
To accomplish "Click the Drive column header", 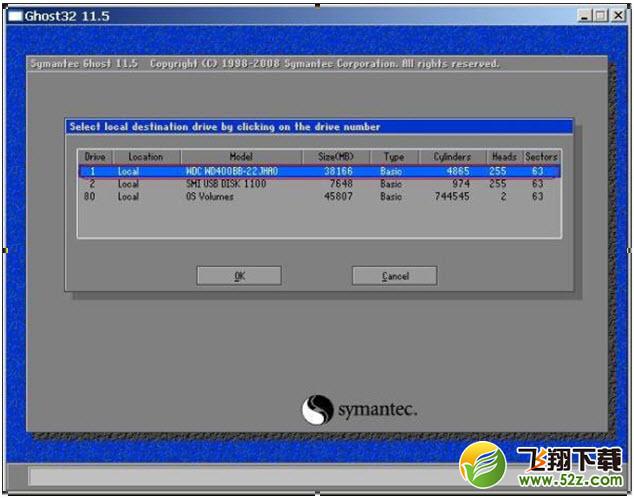I will coord(95,156).
